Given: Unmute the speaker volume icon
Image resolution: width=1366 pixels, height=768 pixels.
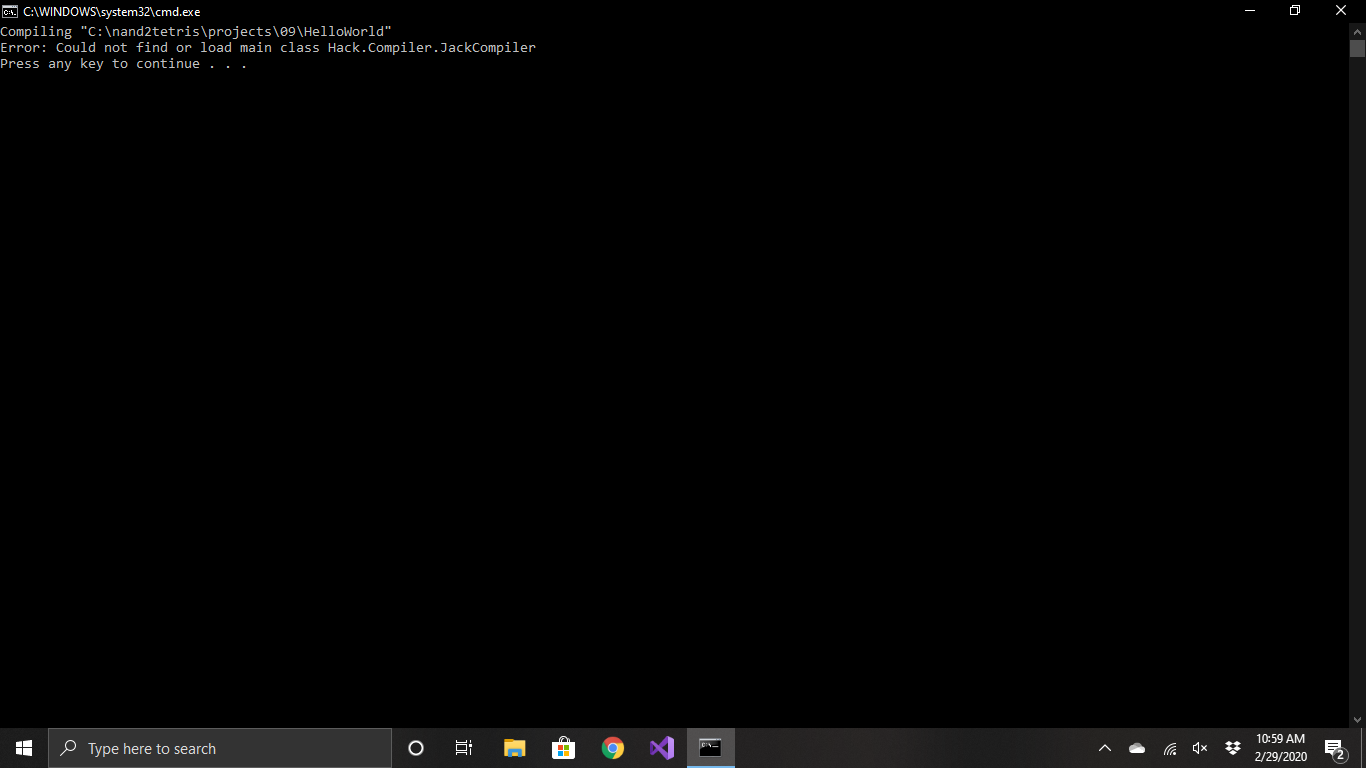Looking at the screenshot, I should coord(1200,748).
